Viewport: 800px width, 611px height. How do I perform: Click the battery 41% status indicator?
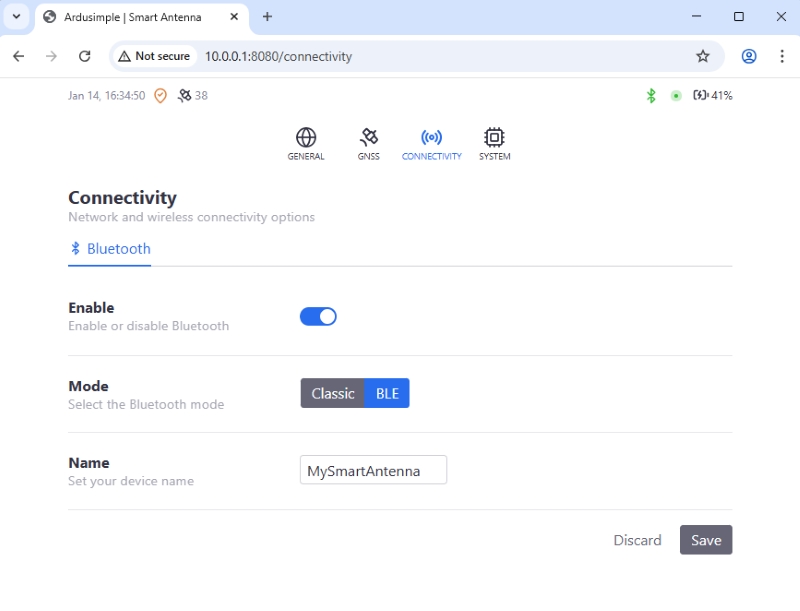click(712, 96)
